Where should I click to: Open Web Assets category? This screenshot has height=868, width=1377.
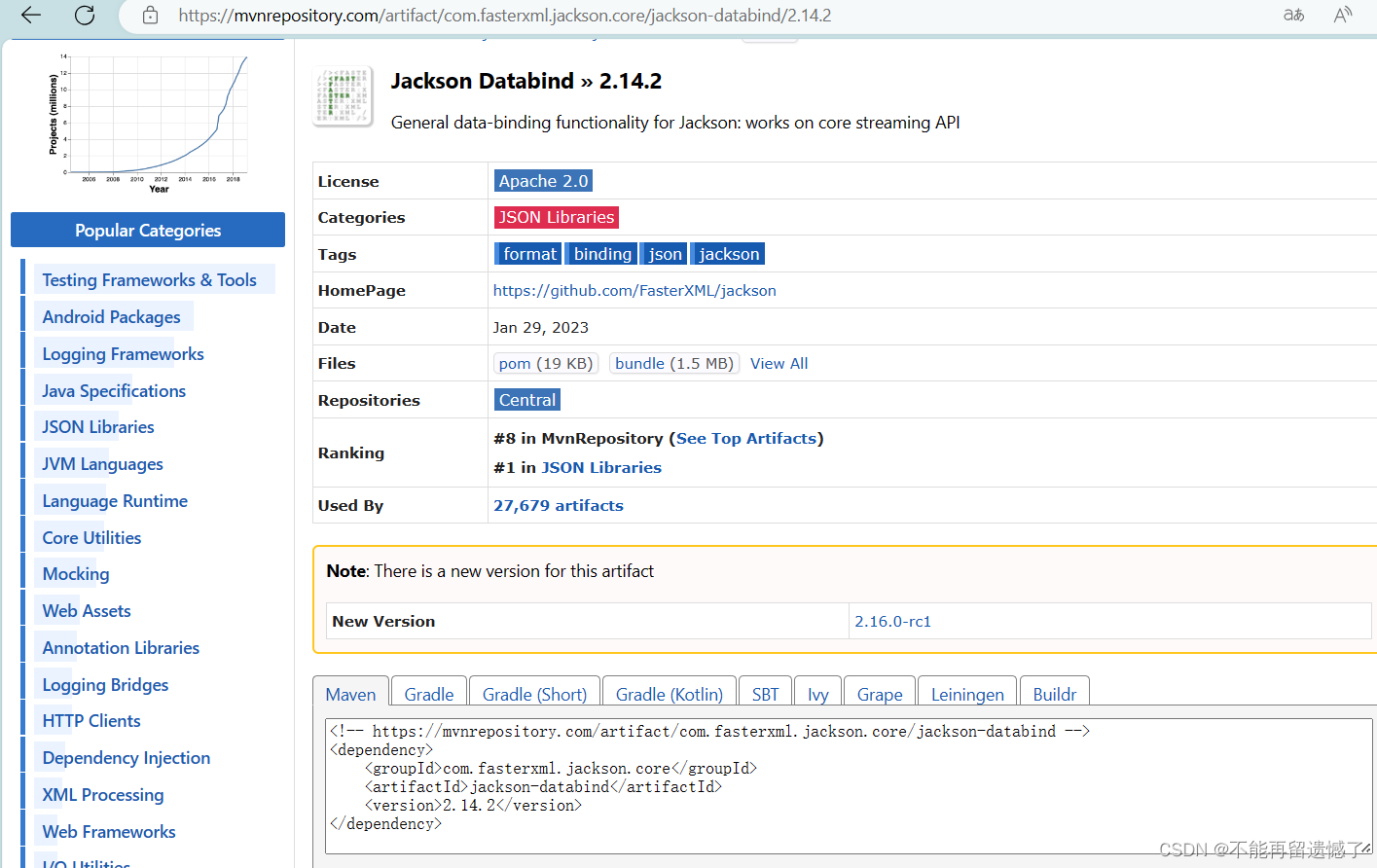coord(87,611)
